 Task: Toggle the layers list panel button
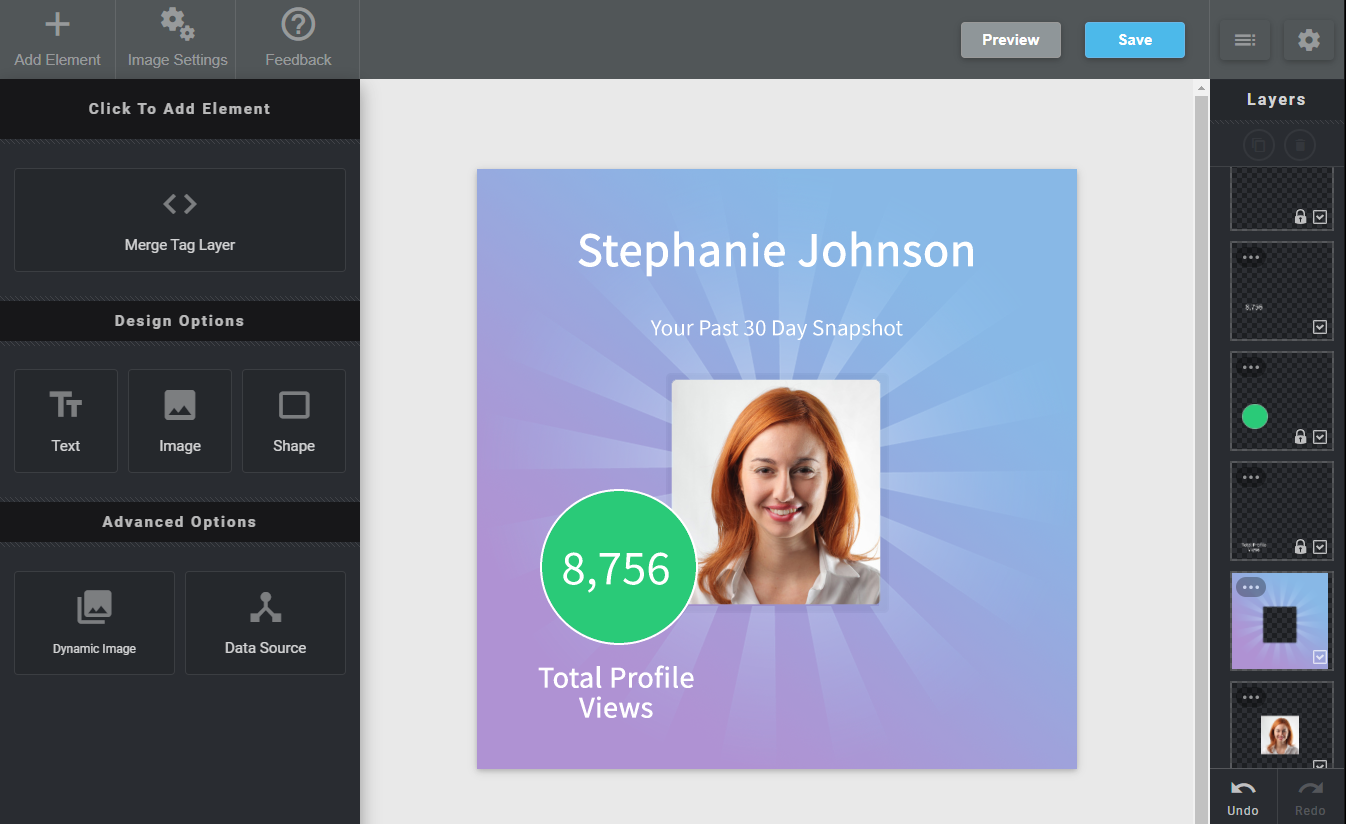point(1245,40)
